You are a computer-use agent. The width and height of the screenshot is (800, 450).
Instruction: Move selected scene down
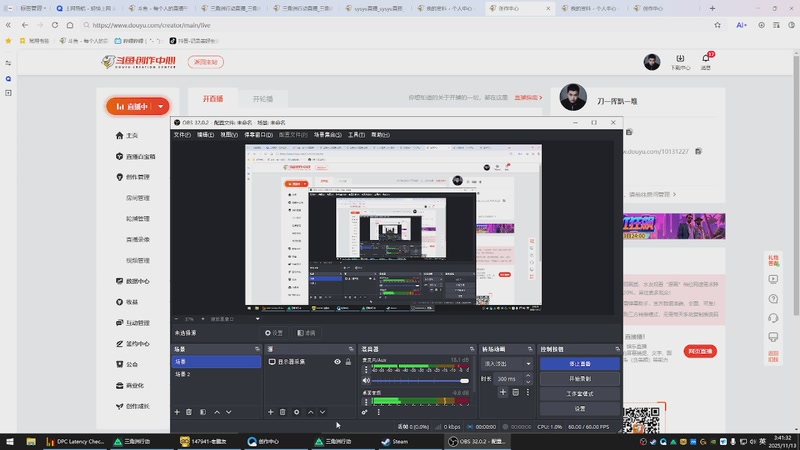click(229, 412)
